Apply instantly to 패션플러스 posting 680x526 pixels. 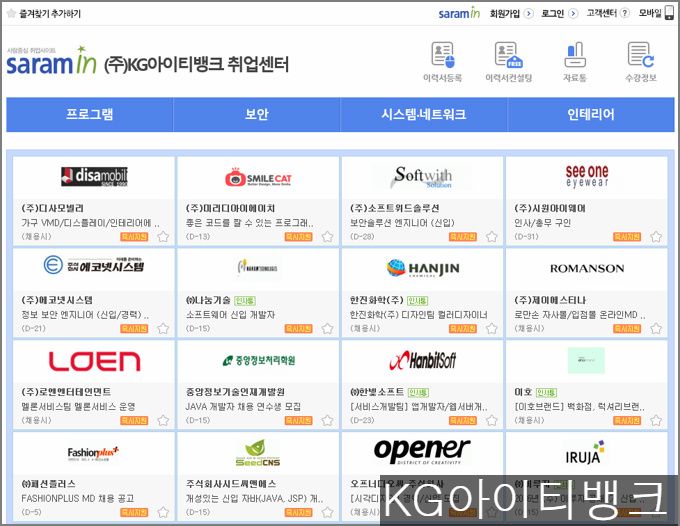(x=134, y=513)
